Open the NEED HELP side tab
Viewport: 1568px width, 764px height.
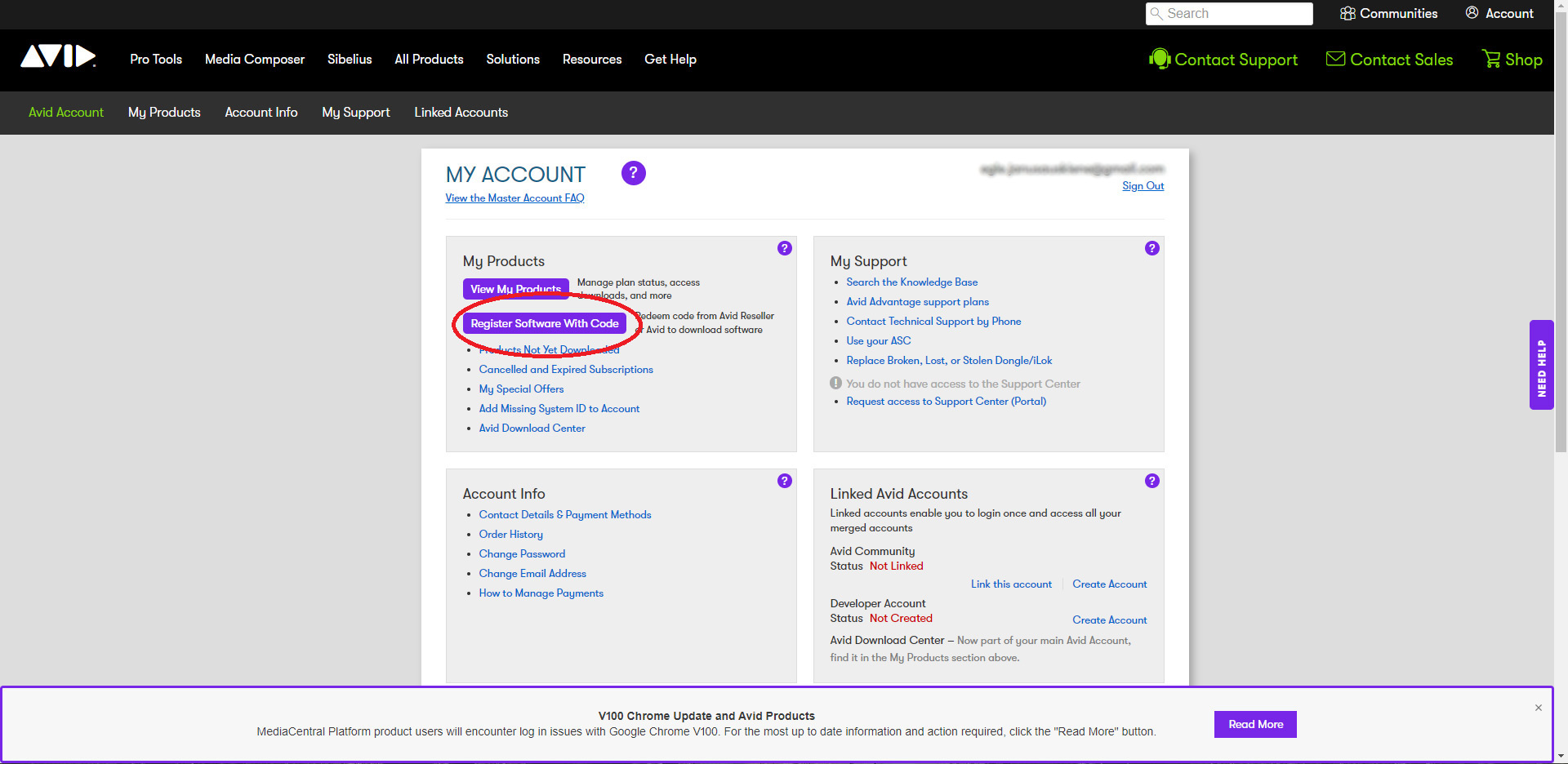point(1541,365)
